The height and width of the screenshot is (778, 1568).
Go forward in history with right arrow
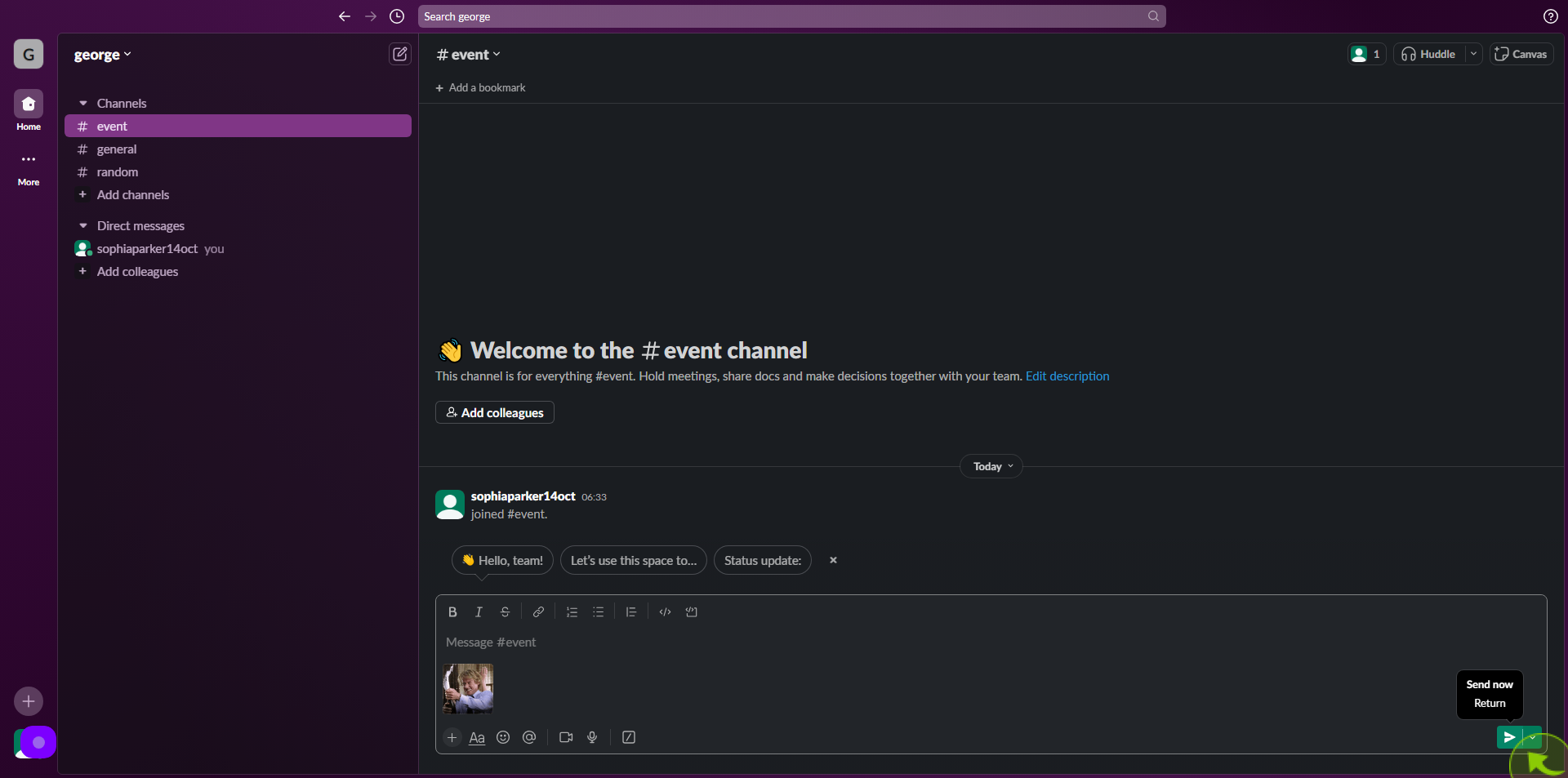tap(371, 16)
